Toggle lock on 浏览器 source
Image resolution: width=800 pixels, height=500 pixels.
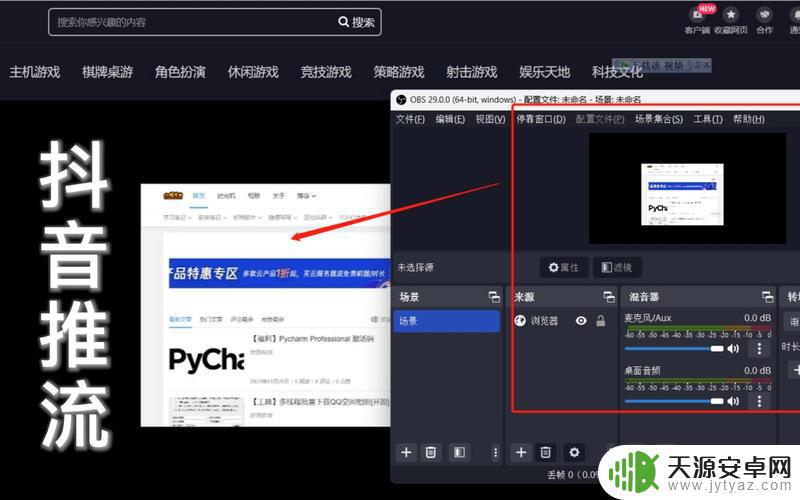click(601, 321)
